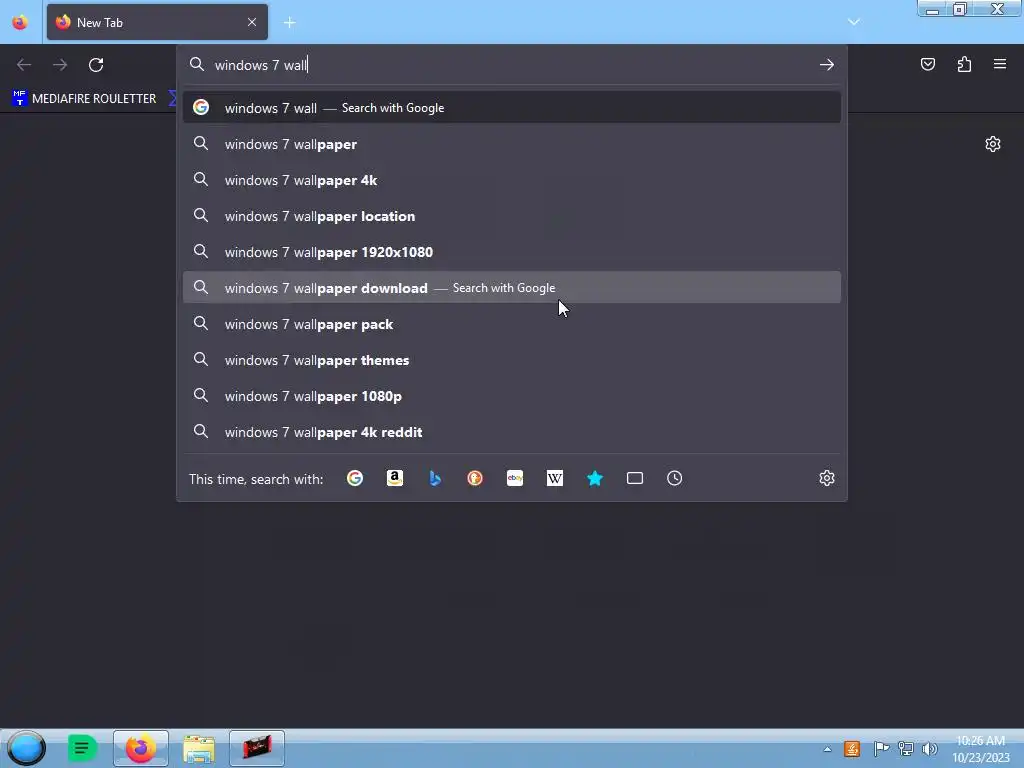Open Save to Pocket button
This screenshot has height=768, width=1024.
point(928,64)
